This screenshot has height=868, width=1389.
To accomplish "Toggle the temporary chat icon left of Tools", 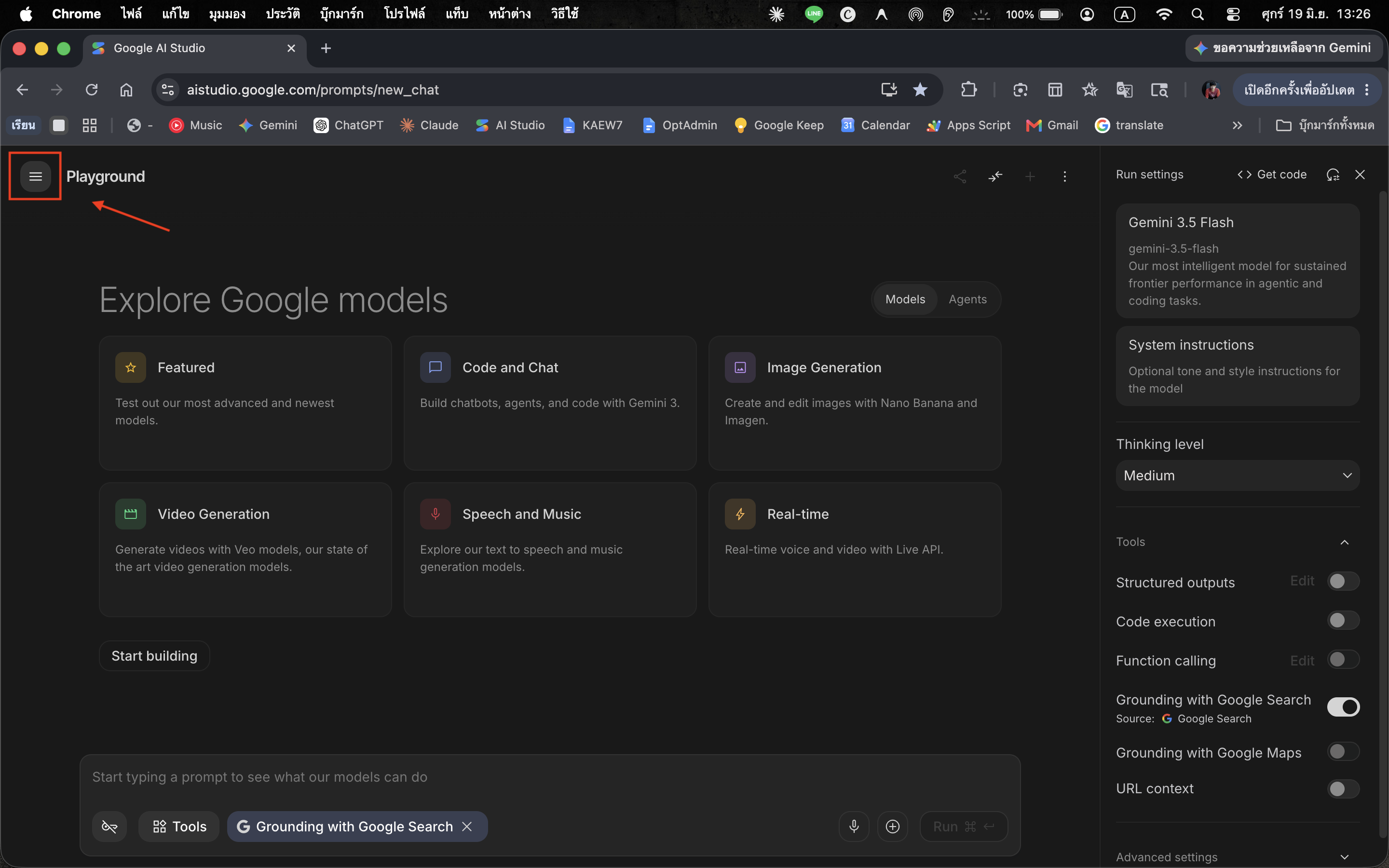I will 109,826.
